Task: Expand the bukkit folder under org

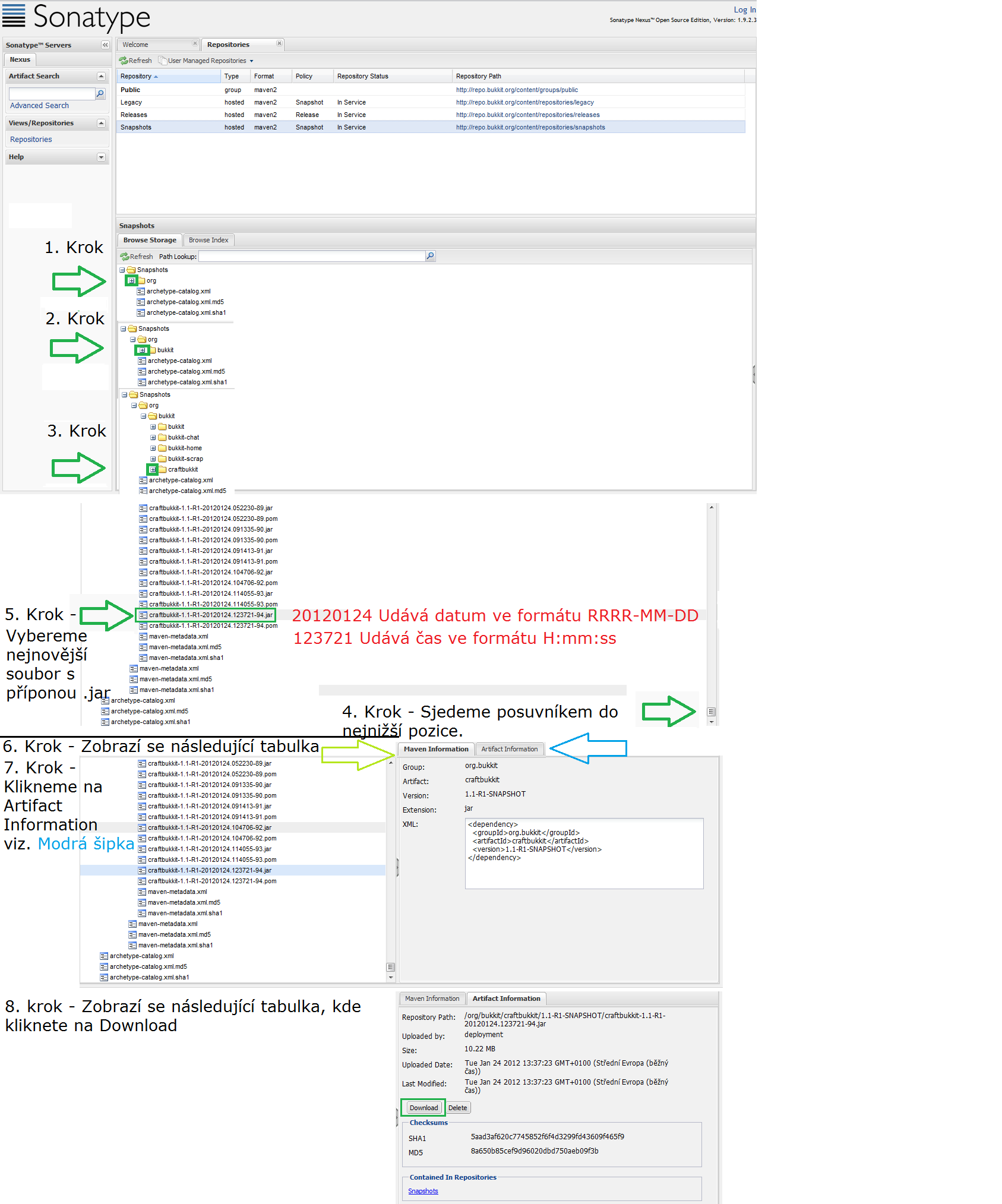Action: point(142,350)
